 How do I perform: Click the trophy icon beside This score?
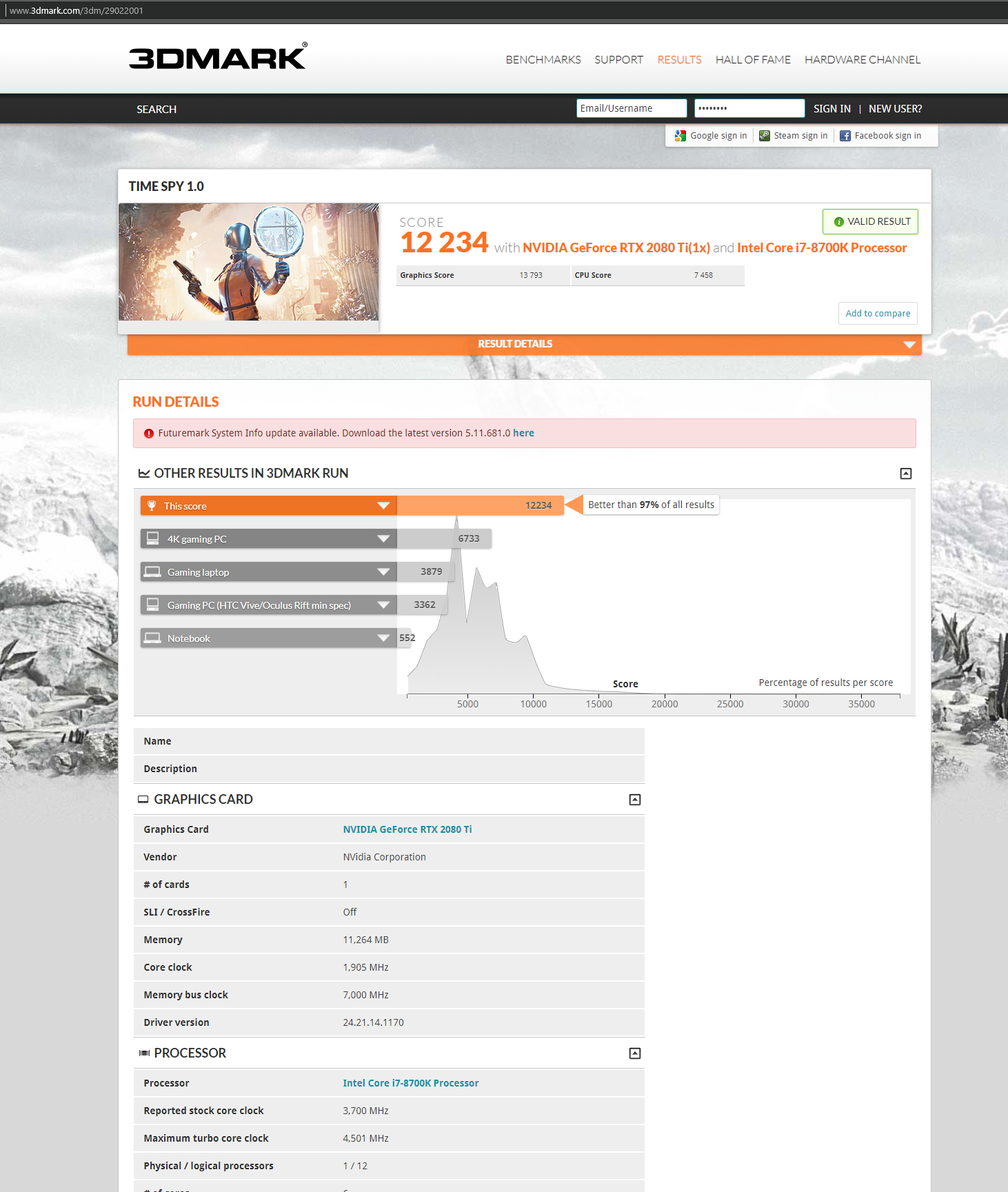coord(152,506)
